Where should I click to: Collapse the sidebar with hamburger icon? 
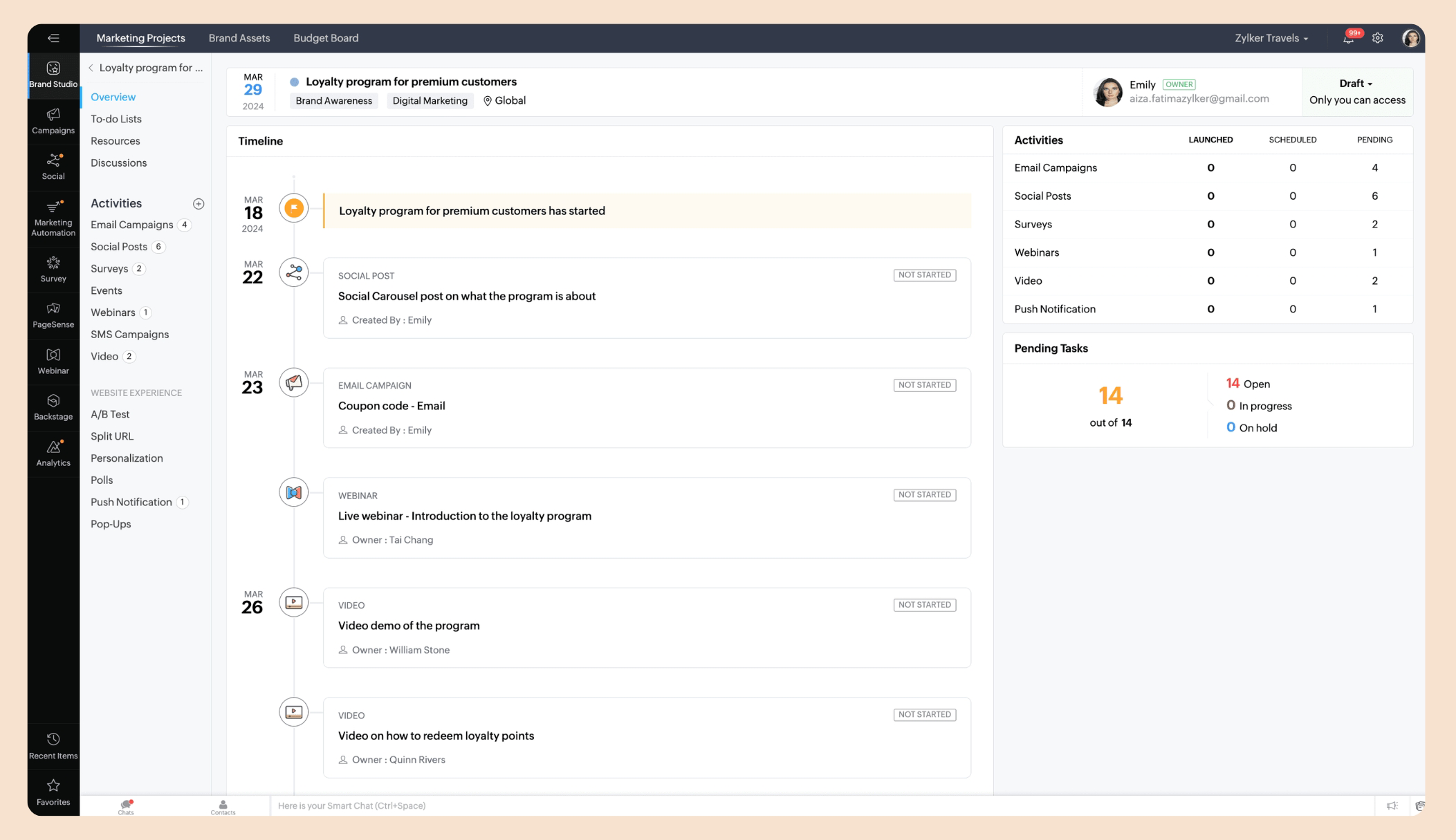53,38
